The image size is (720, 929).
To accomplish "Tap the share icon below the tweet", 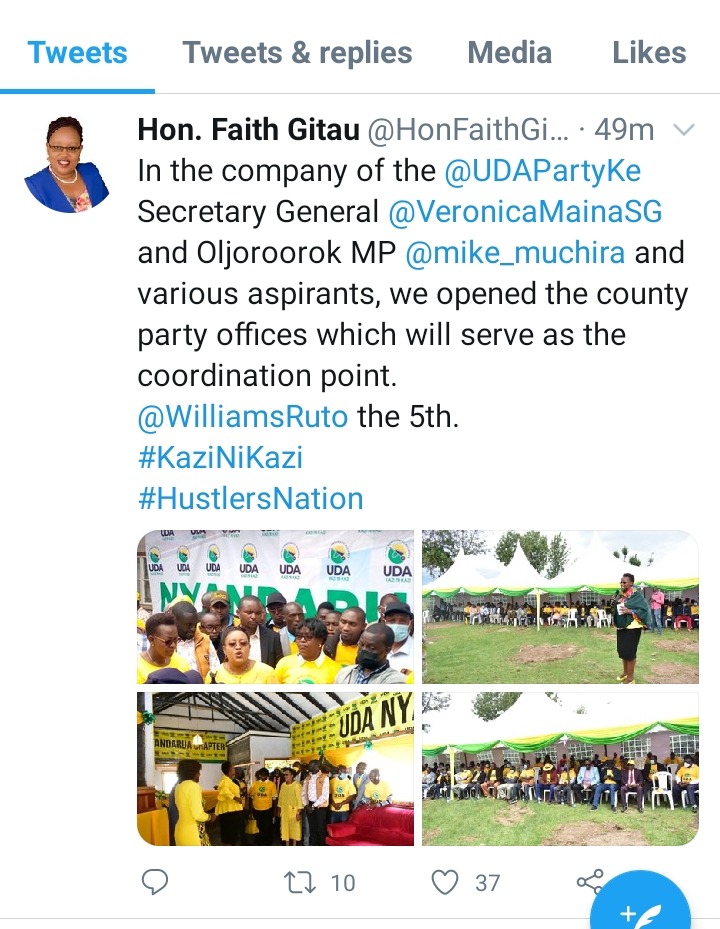I will 590,882.
